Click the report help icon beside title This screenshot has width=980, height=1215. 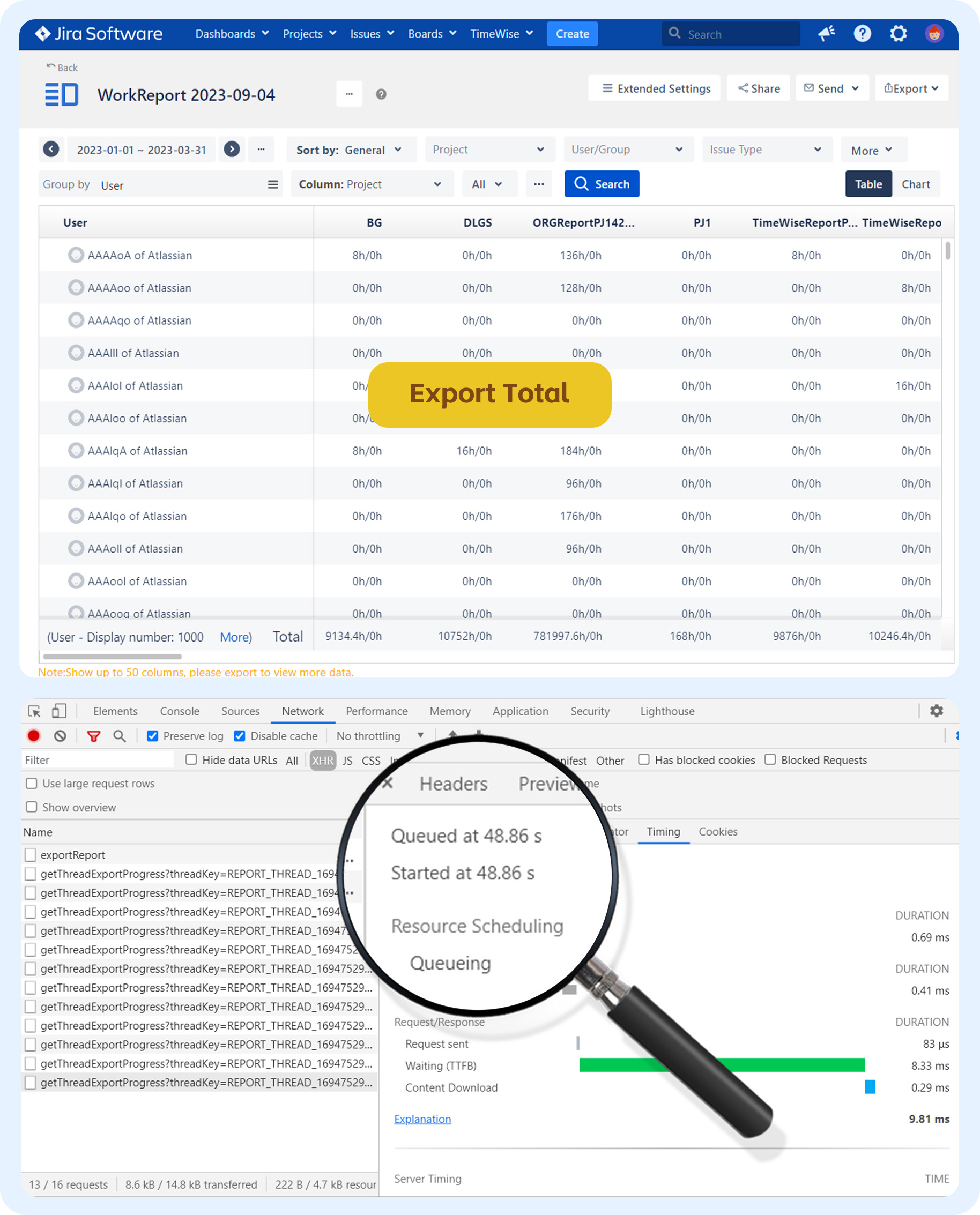point(381,94)
